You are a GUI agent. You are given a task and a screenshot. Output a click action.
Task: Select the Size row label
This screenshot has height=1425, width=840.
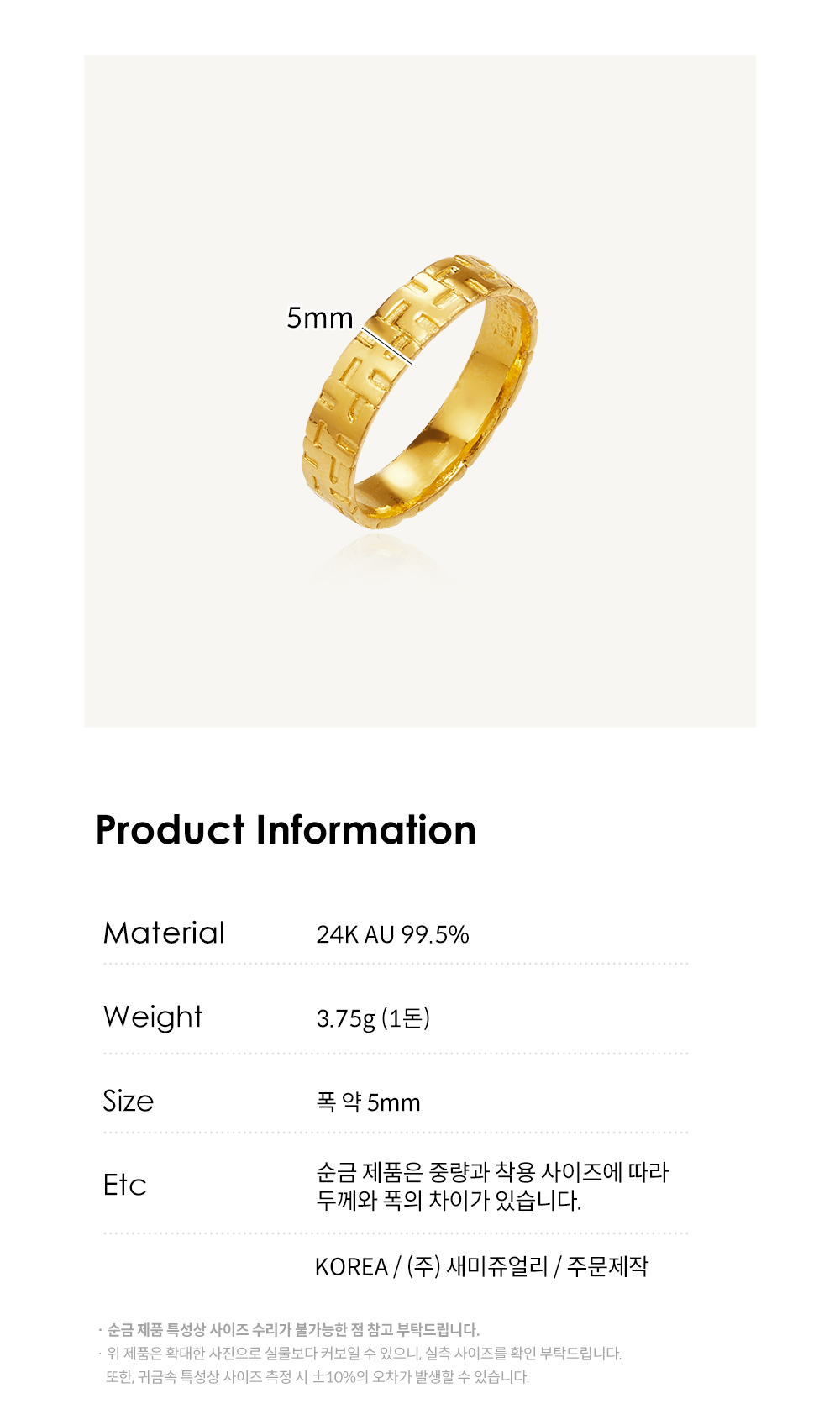[x=129, y=1101]
